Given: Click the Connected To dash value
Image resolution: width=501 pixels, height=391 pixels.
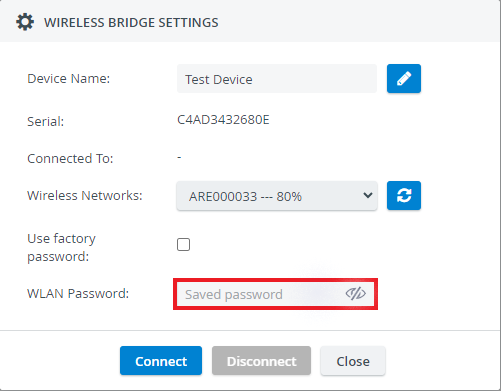Looking at the screenshot, I should tap(179, 157).
